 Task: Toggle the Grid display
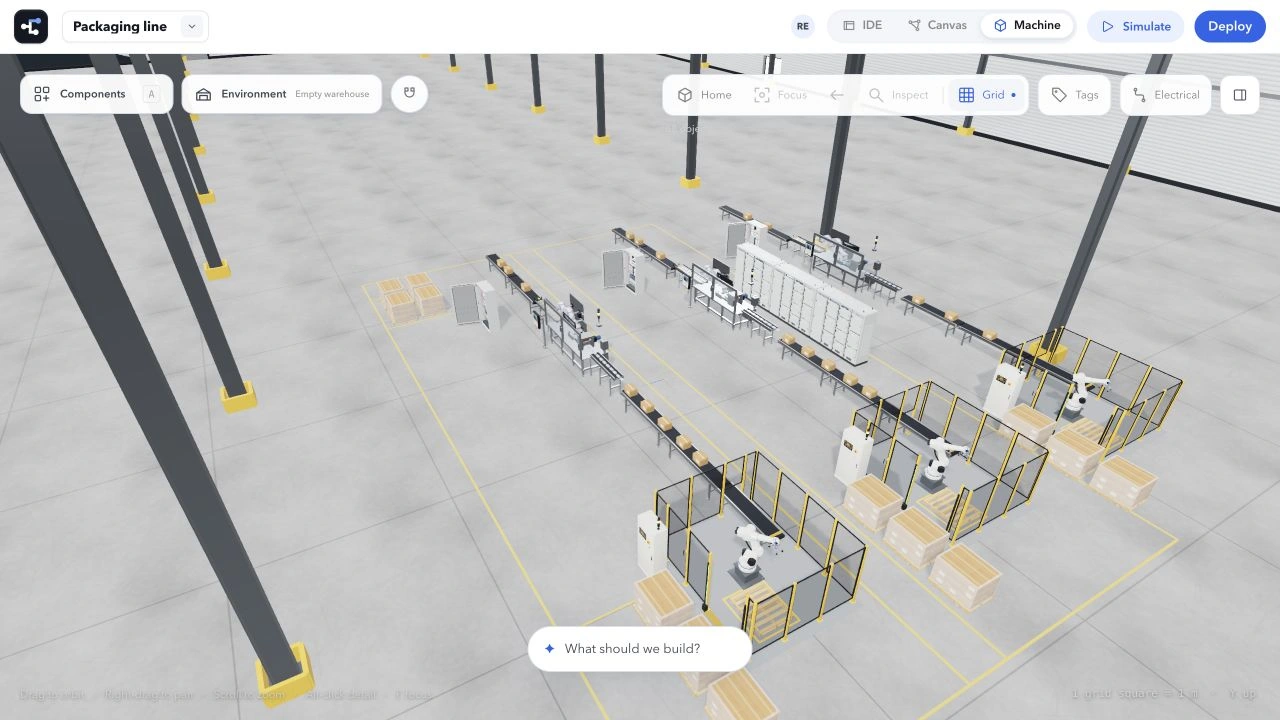tap(987, 95)
